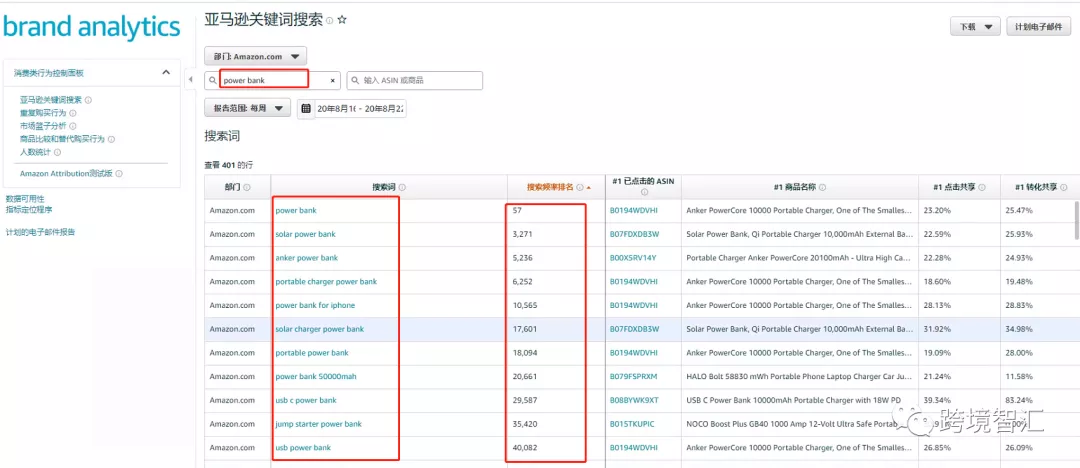1080x468 pixels.
Task: Click info icon in the #1 转化共享 header
Action: coord(1063,187)
